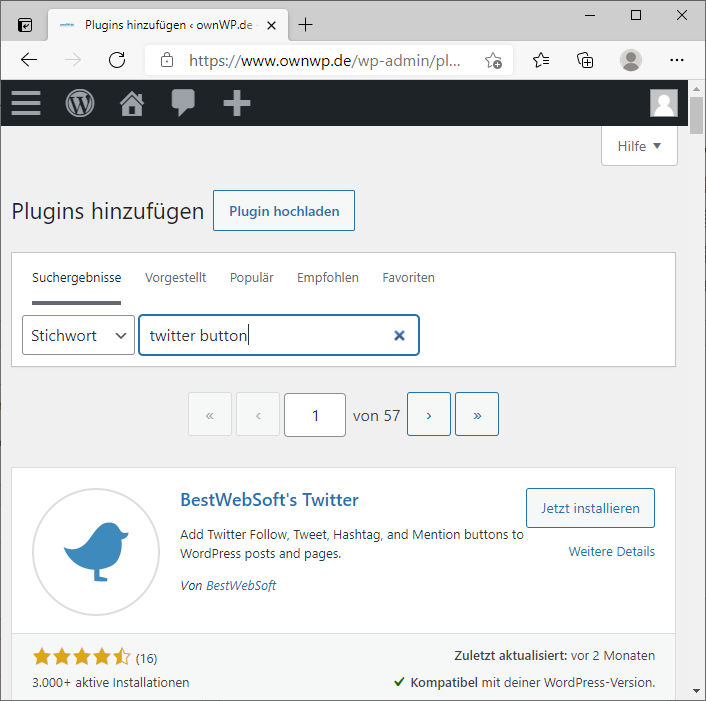Click the browser address bar URL
The height and width of the screenshot is (701, 706).
(x=324, y=60)
